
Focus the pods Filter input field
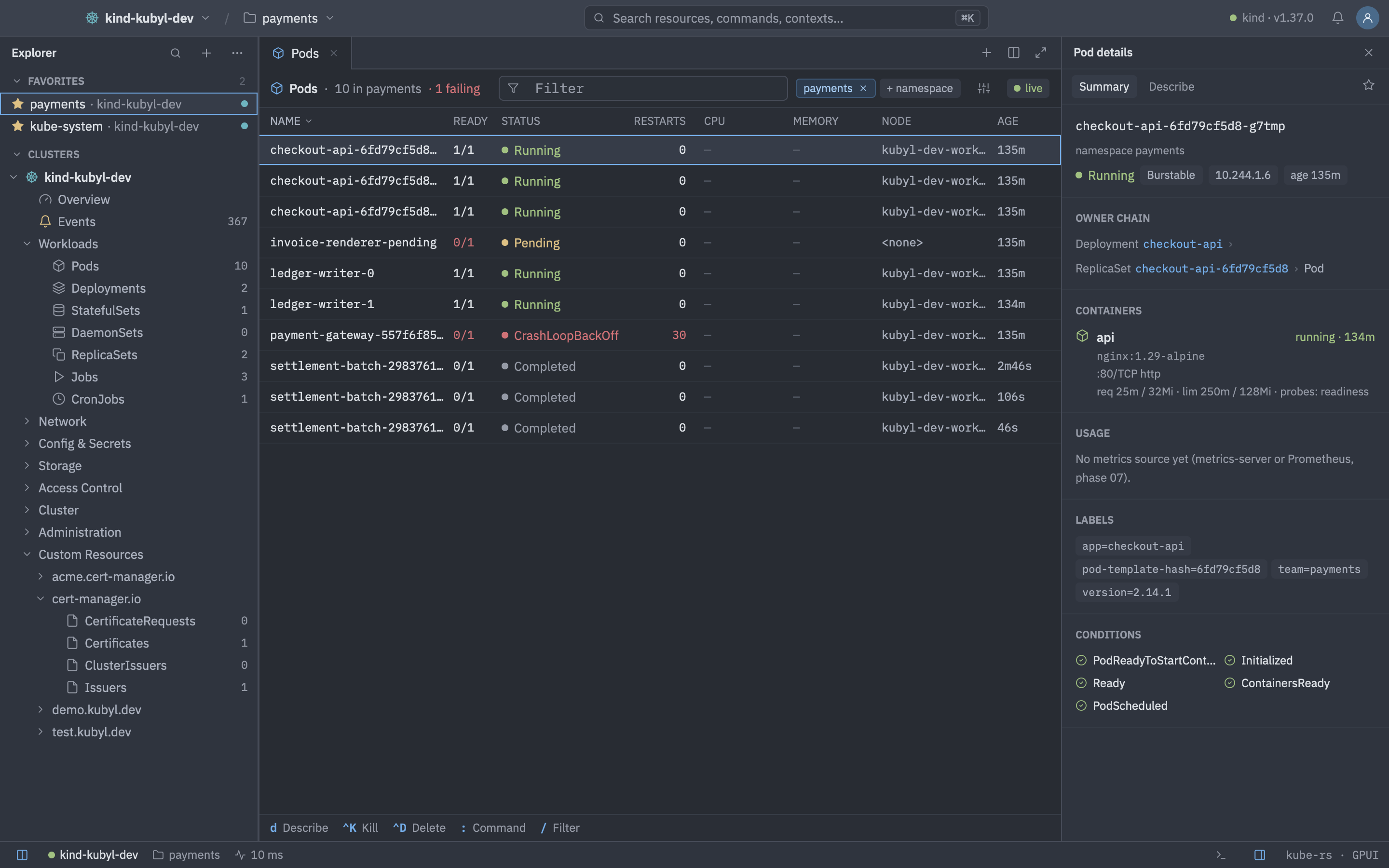pos(643,88)
